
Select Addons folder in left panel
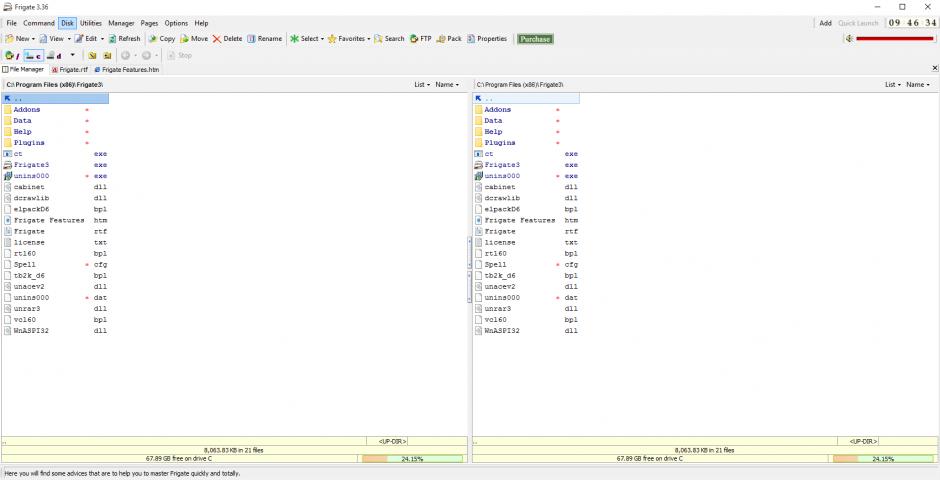click(55, 110)
